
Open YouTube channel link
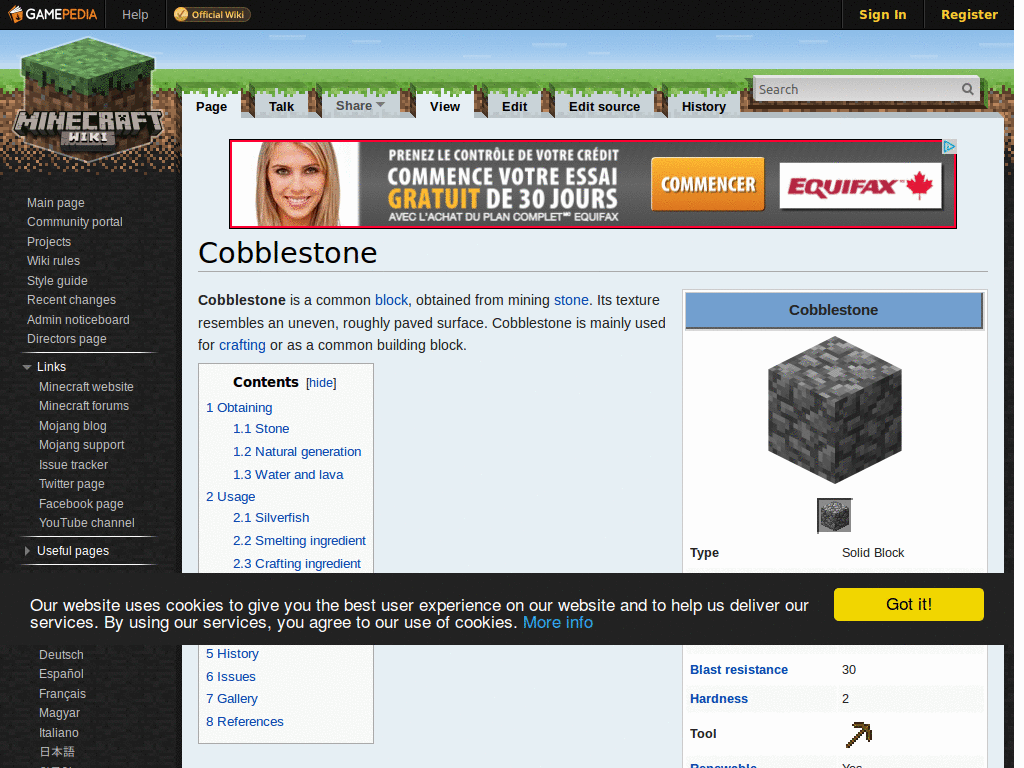click(87, 522)
